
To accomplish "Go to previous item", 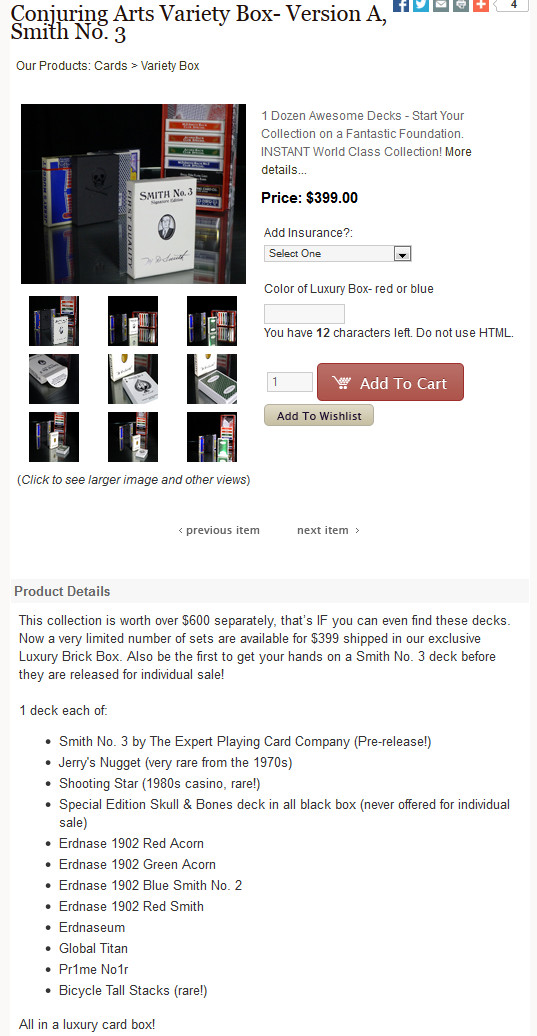I will coord(219,530).
